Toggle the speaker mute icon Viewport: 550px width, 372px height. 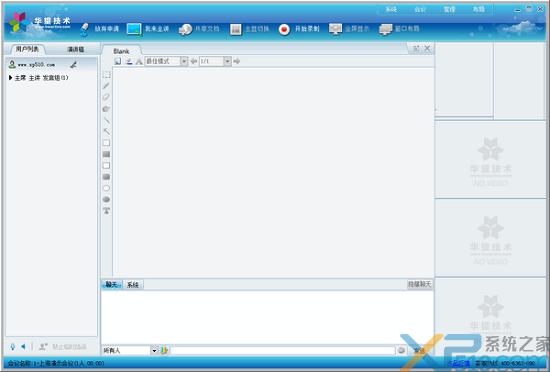[x=23, y=347]
